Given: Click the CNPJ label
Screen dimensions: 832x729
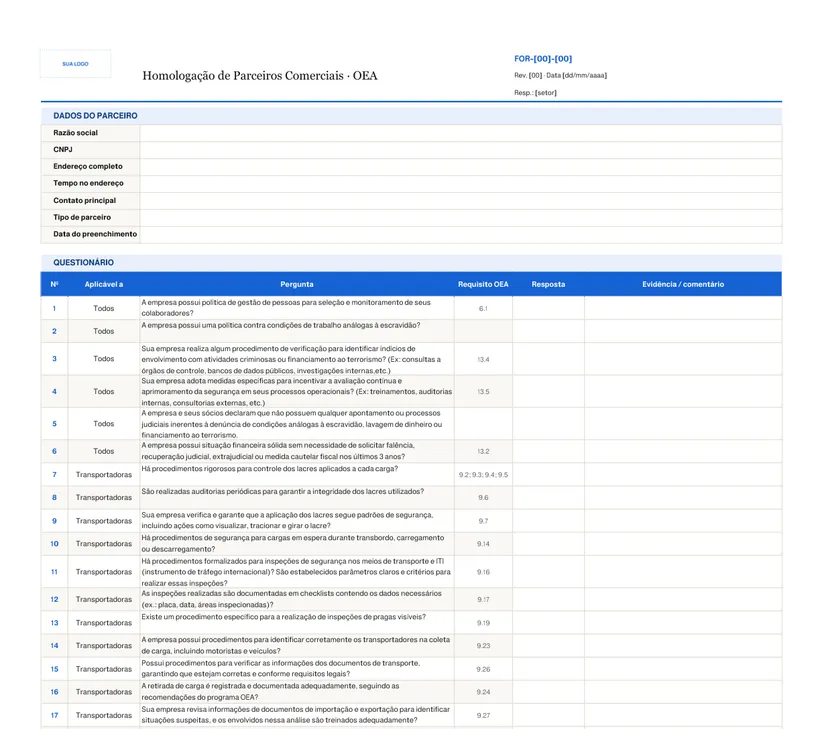Looking at the screenshot, I should click(63, 150).
